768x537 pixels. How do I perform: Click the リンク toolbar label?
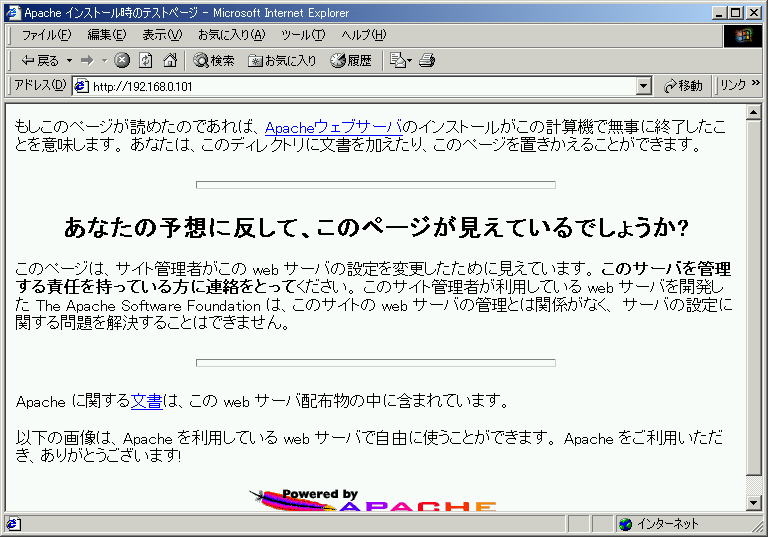[733, 85]
